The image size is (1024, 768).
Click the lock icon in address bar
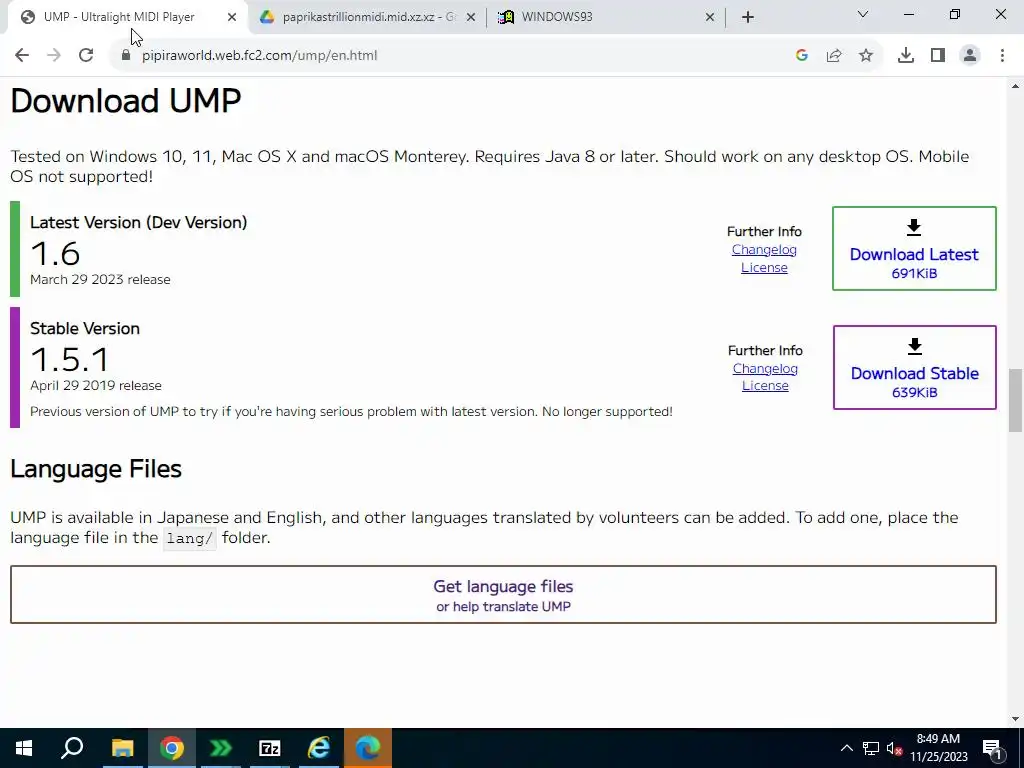pos(126,56)
